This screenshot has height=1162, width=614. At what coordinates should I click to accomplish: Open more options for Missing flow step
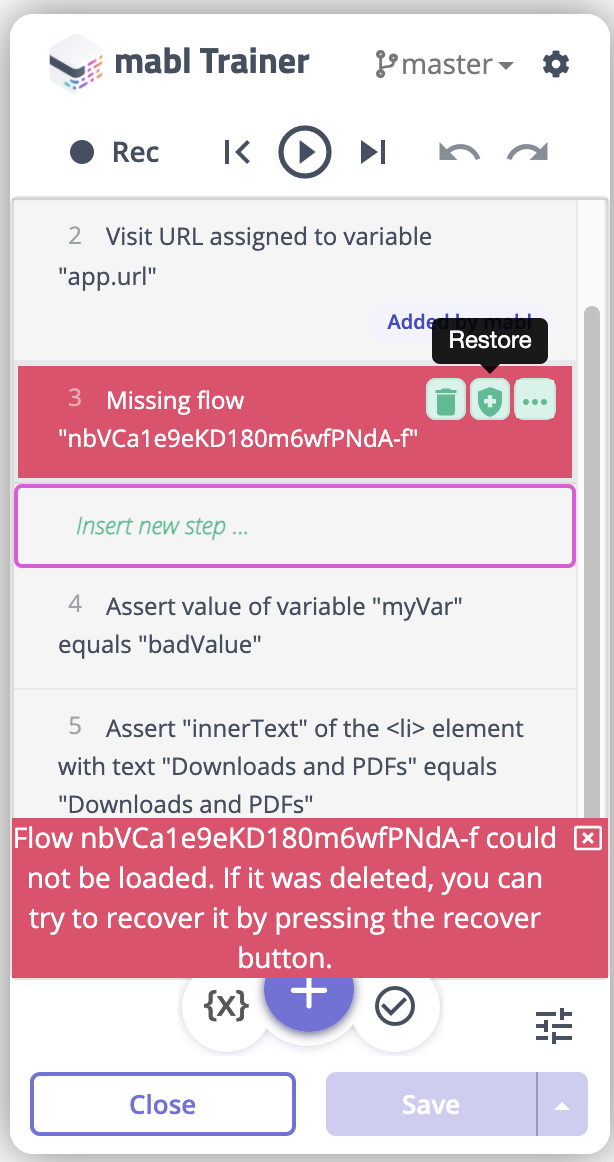[535, 402]
